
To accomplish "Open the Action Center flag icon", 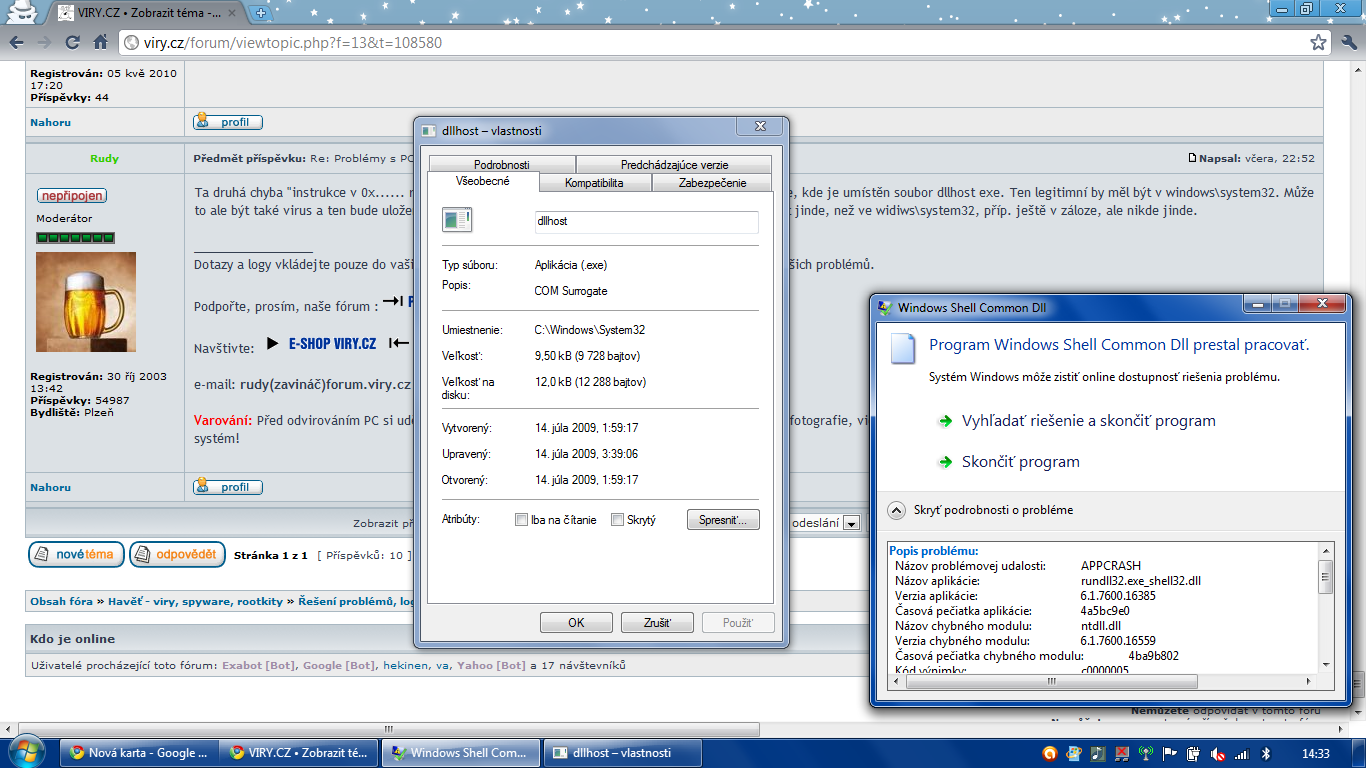I will click(x=1170, y=753).
